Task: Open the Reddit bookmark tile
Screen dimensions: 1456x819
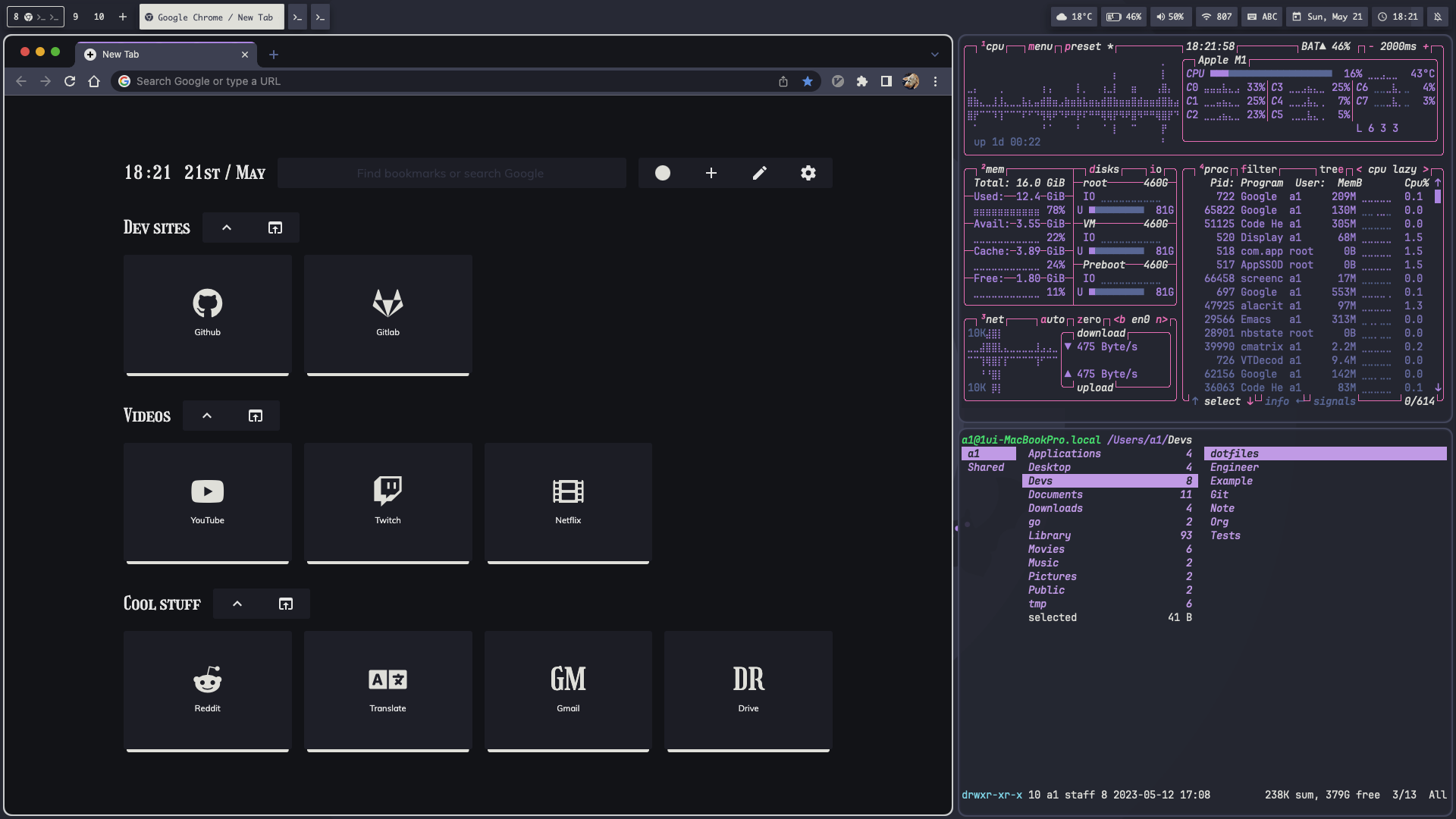Action: click(207, 690)
